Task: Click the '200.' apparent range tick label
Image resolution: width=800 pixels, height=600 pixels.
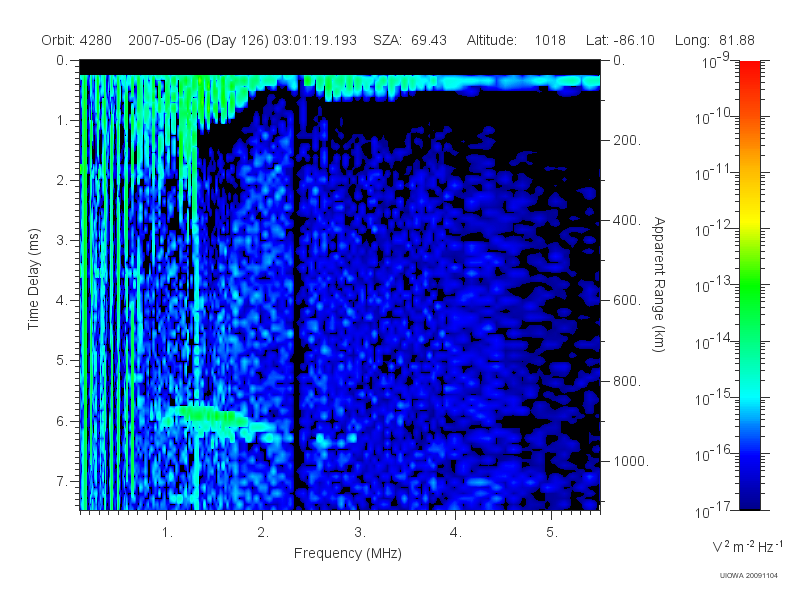Action: click(627, 140)
